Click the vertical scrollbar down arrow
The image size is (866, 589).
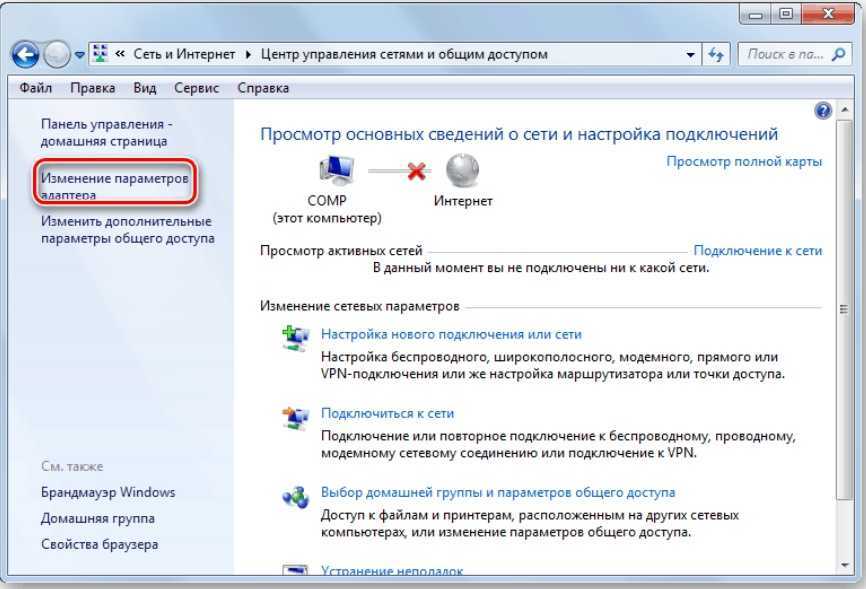pos(844,565)
